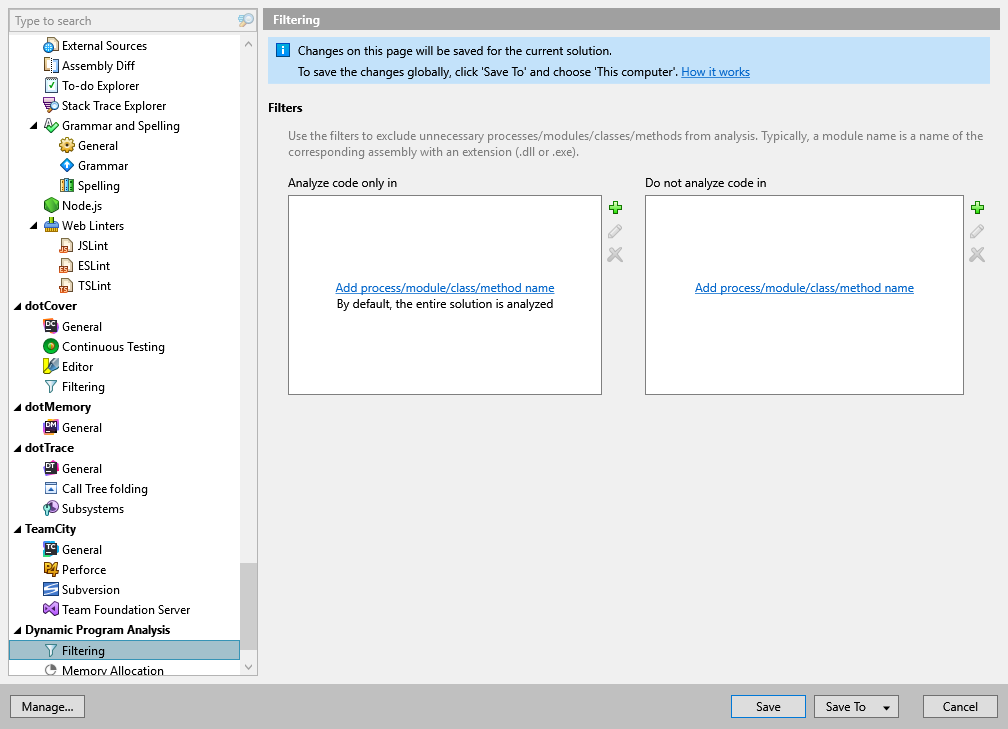Screen dimensions: 1008x729
Task: Open the 'How it works' link
Action: [715, 71]
